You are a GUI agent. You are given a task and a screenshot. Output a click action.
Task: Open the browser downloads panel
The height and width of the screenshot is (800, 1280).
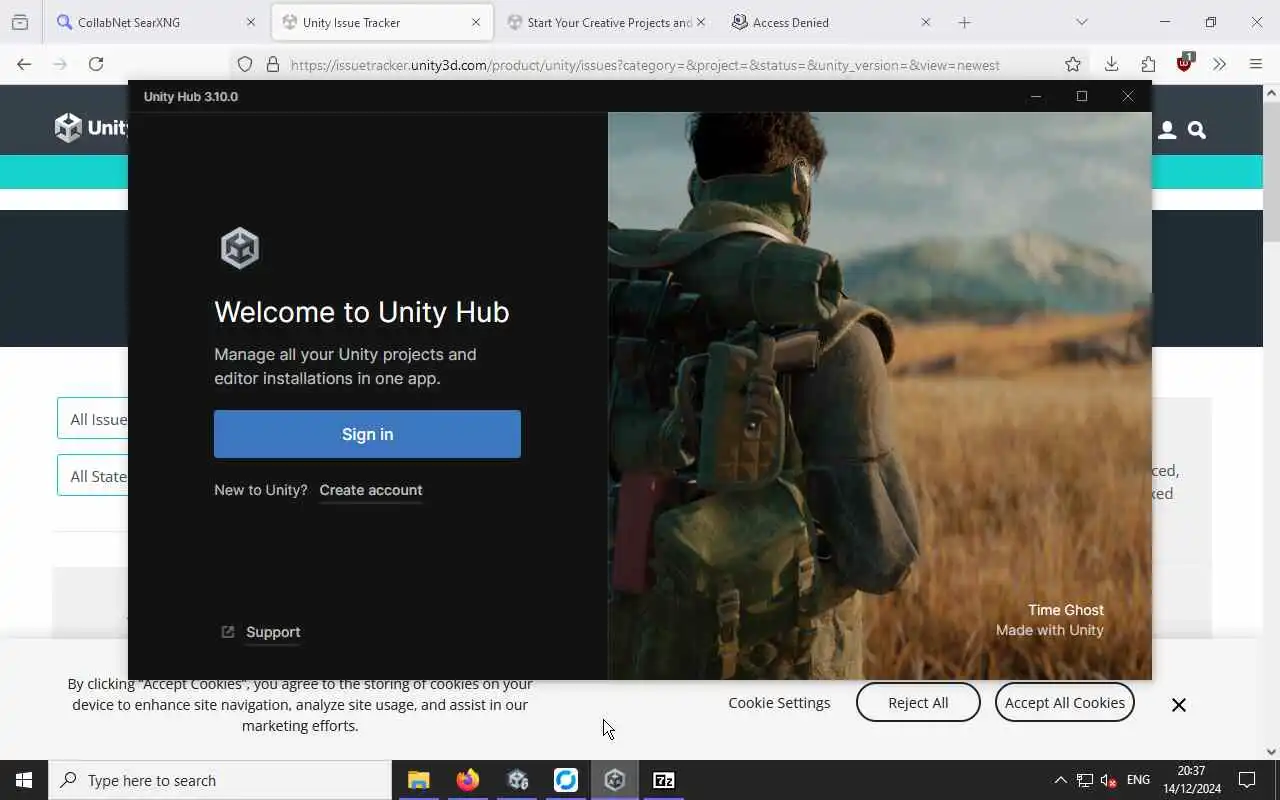pos(1111,64)
